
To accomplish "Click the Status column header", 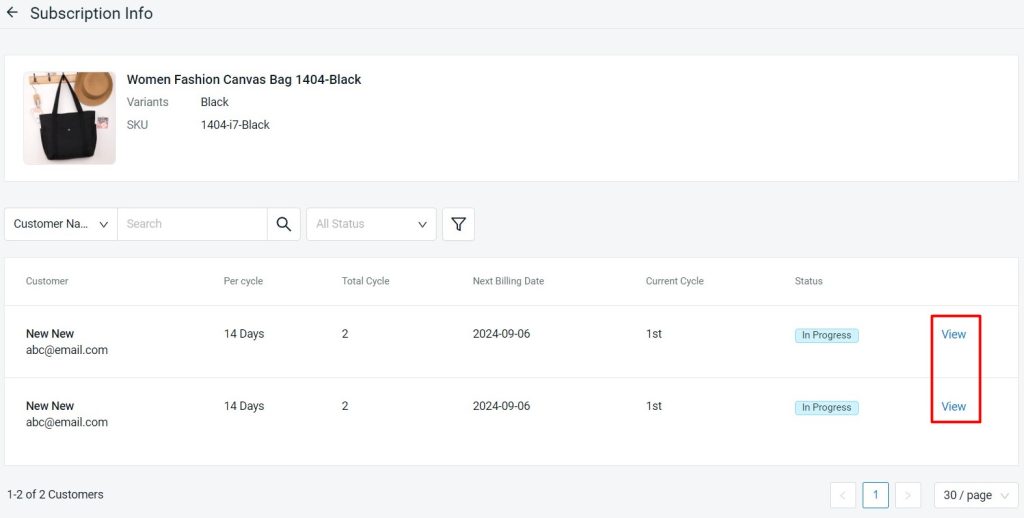I will pyautogui.click(x=808, y=281).
